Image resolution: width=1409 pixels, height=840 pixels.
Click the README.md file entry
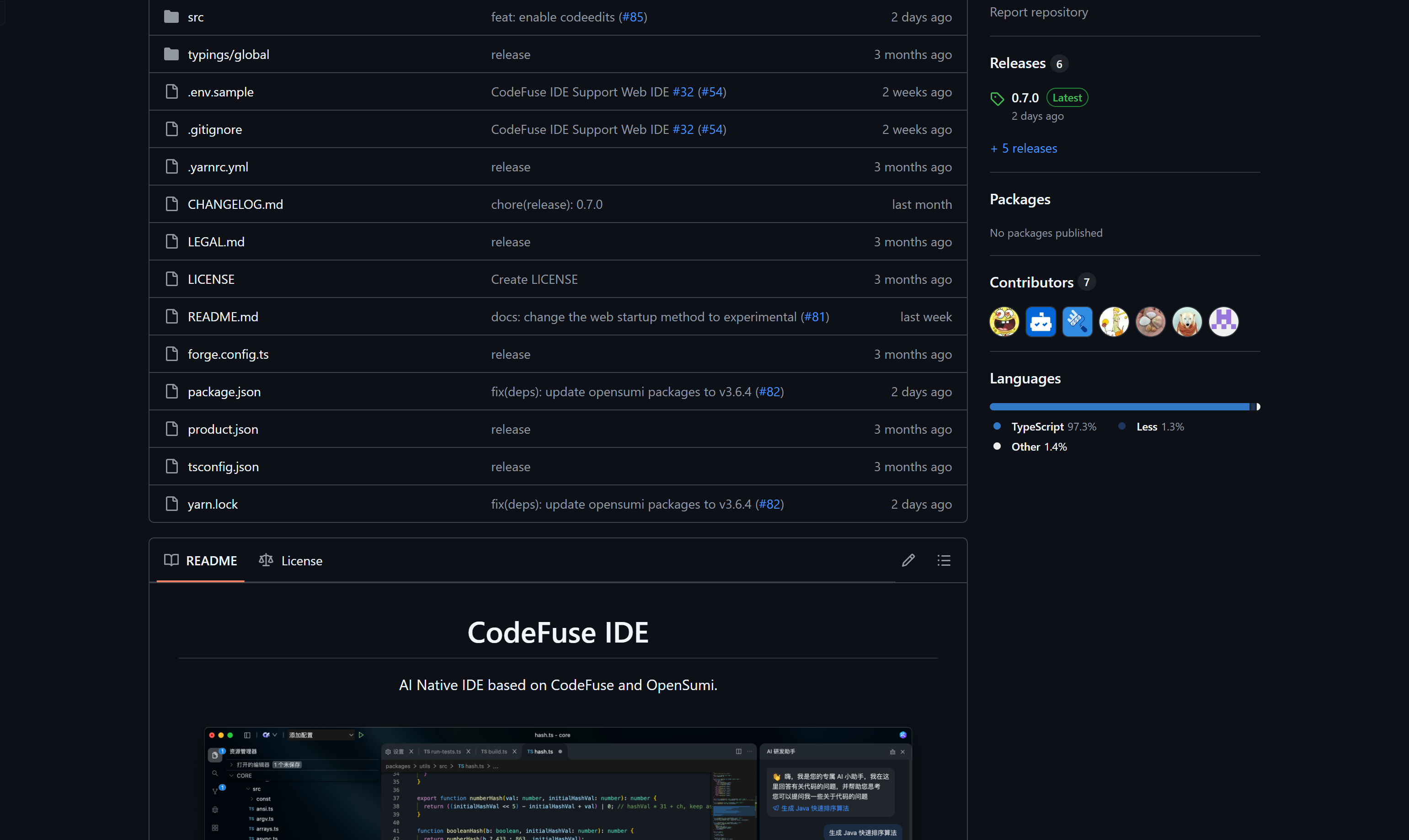(222, 315)
